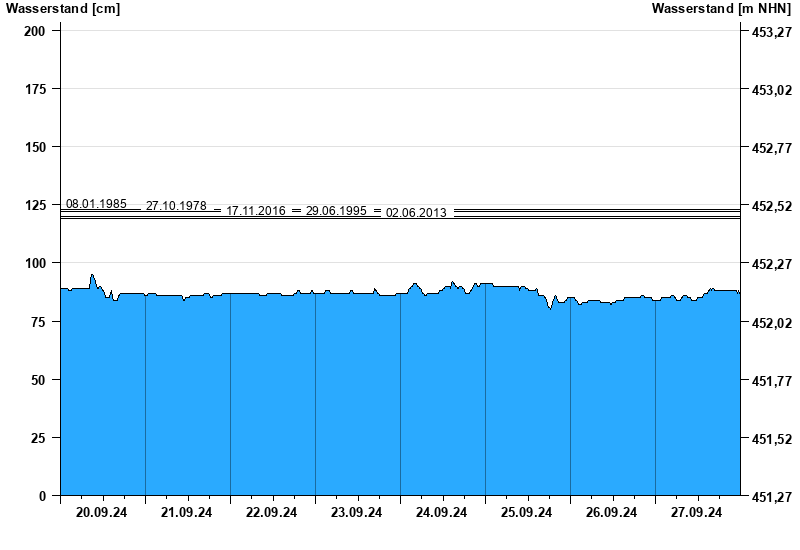Click the water level dip on 25.09.24
The height and width of the screenshot is (550, 800).
coord(550,308)
